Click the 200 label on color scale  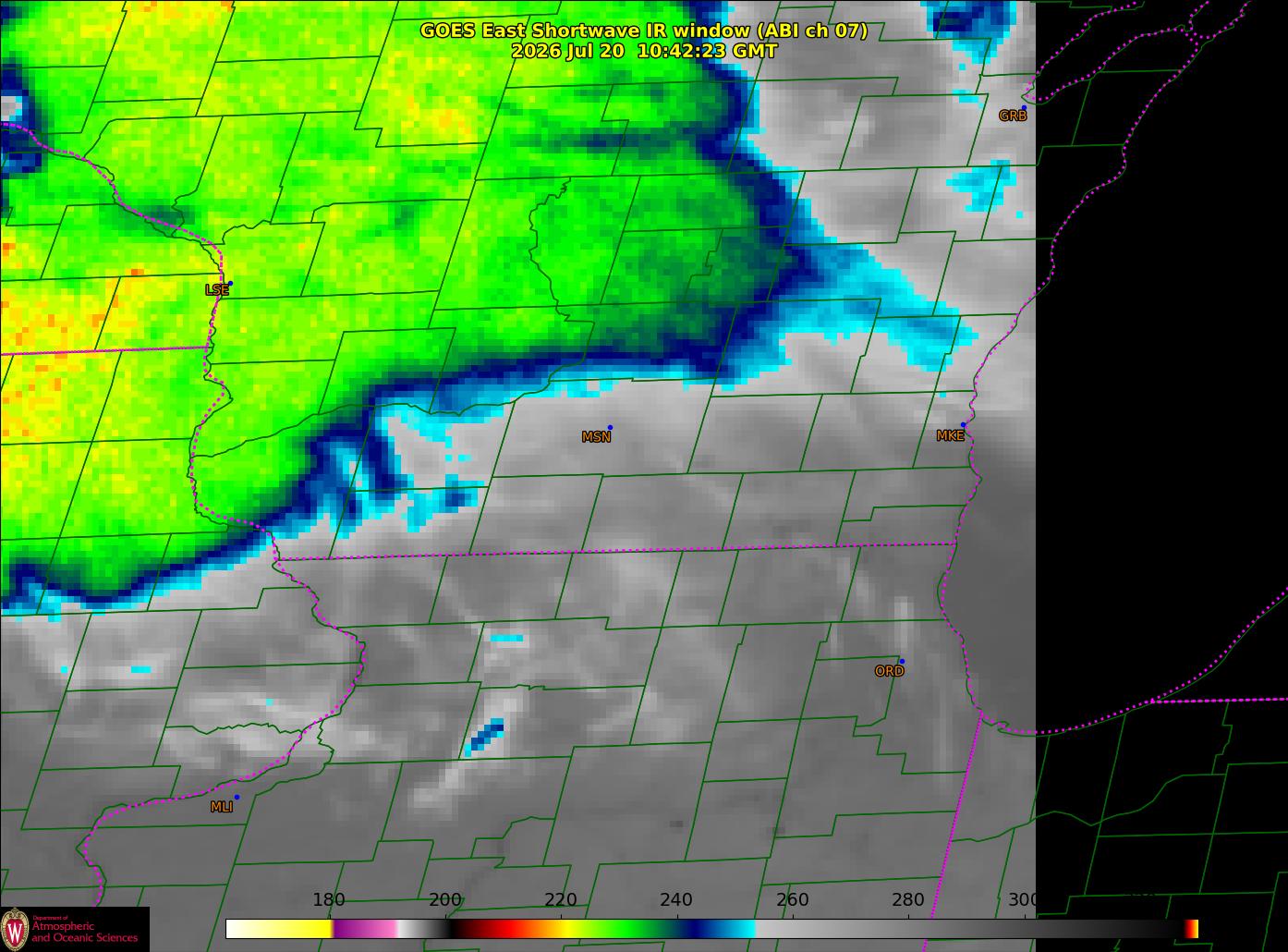click(445, 900)
